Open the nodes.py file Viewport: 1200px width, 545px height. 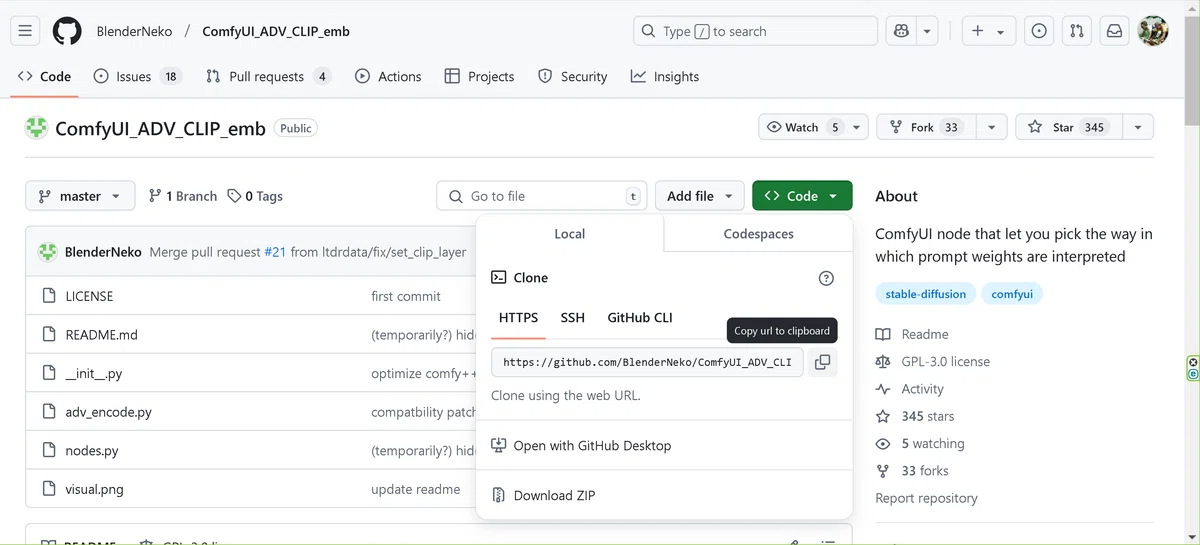pos(92,450)
